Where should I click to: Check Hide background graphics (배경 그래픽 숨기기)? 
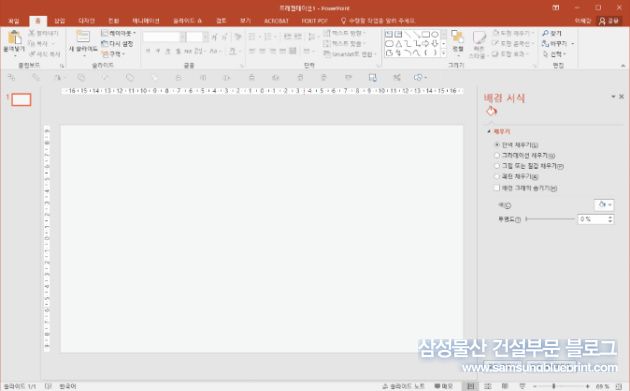tap(497, 187)
